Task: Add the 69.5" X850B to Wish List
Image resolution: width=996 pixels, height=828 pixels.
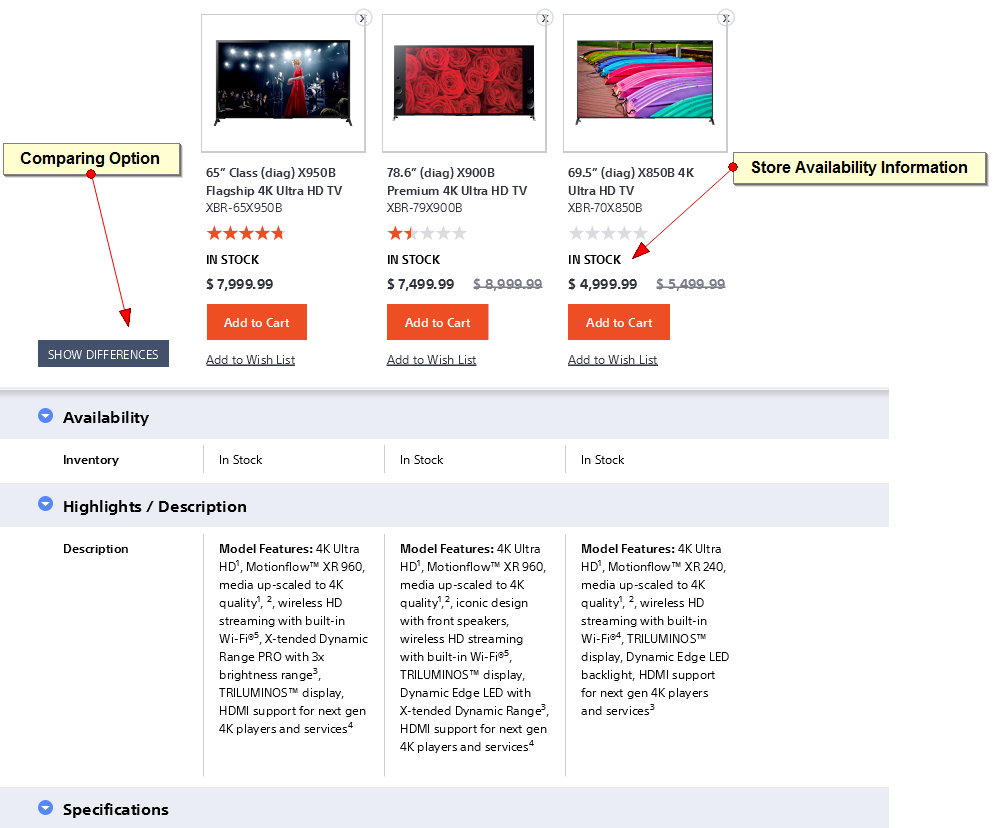Action: pos(612,360)
